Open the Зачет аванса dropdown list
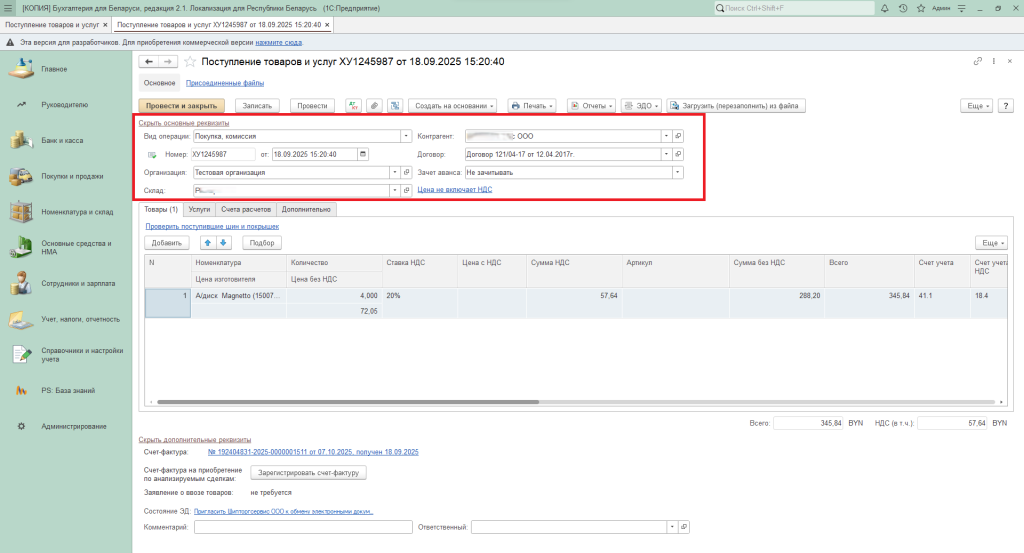This screenshot has width=1024, height=553. (x=677, y=172)
